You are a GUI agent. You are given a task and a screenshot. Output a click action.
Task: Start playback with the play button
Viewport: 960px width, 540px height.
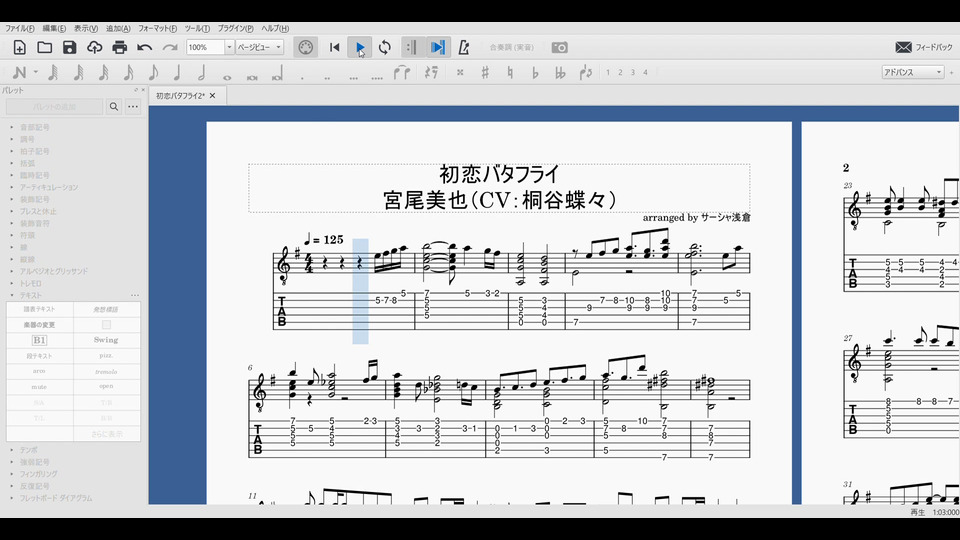360,47
